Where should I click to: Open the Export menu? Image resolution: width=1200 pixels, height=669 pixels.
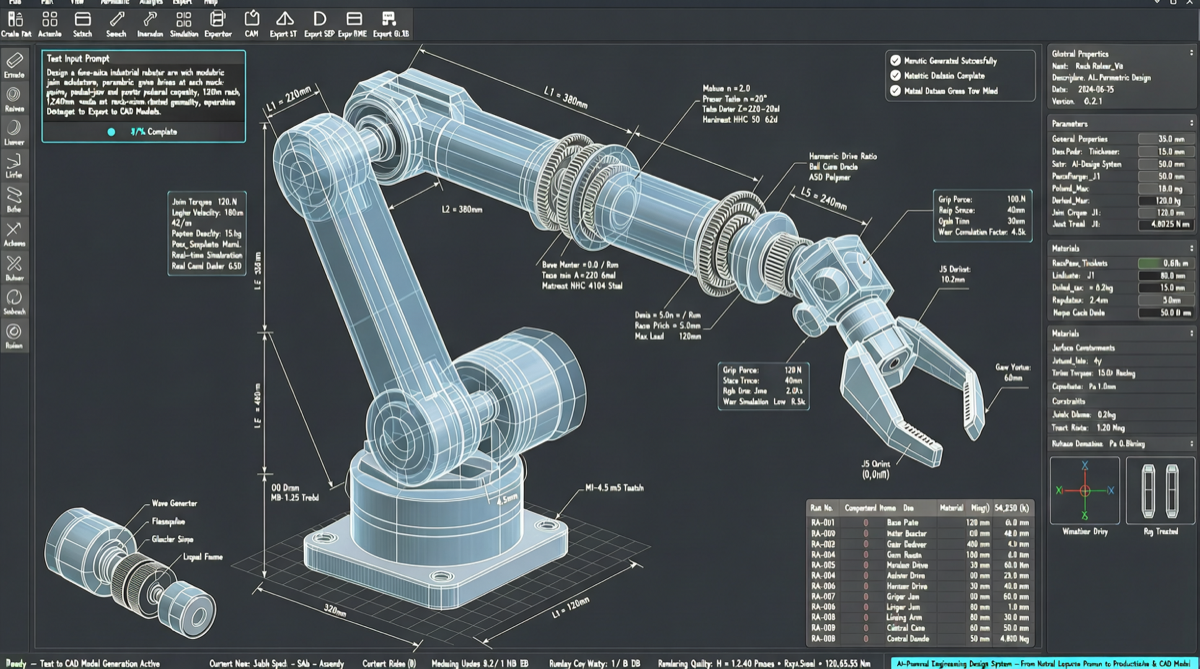pos(181,4)
